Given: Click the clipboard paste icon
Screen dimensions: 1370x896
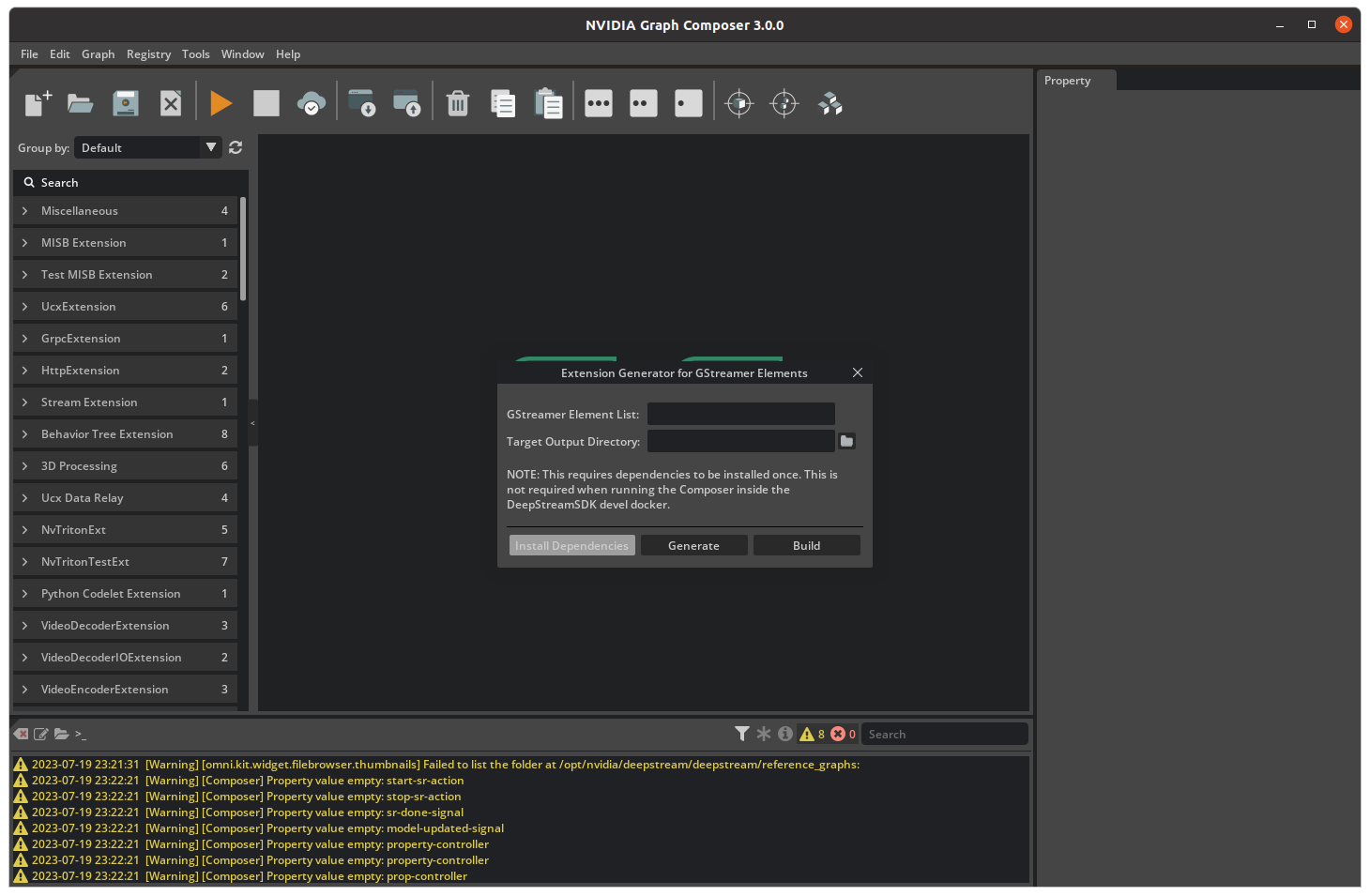Looking at the screenshot, I should click(548, 103).
